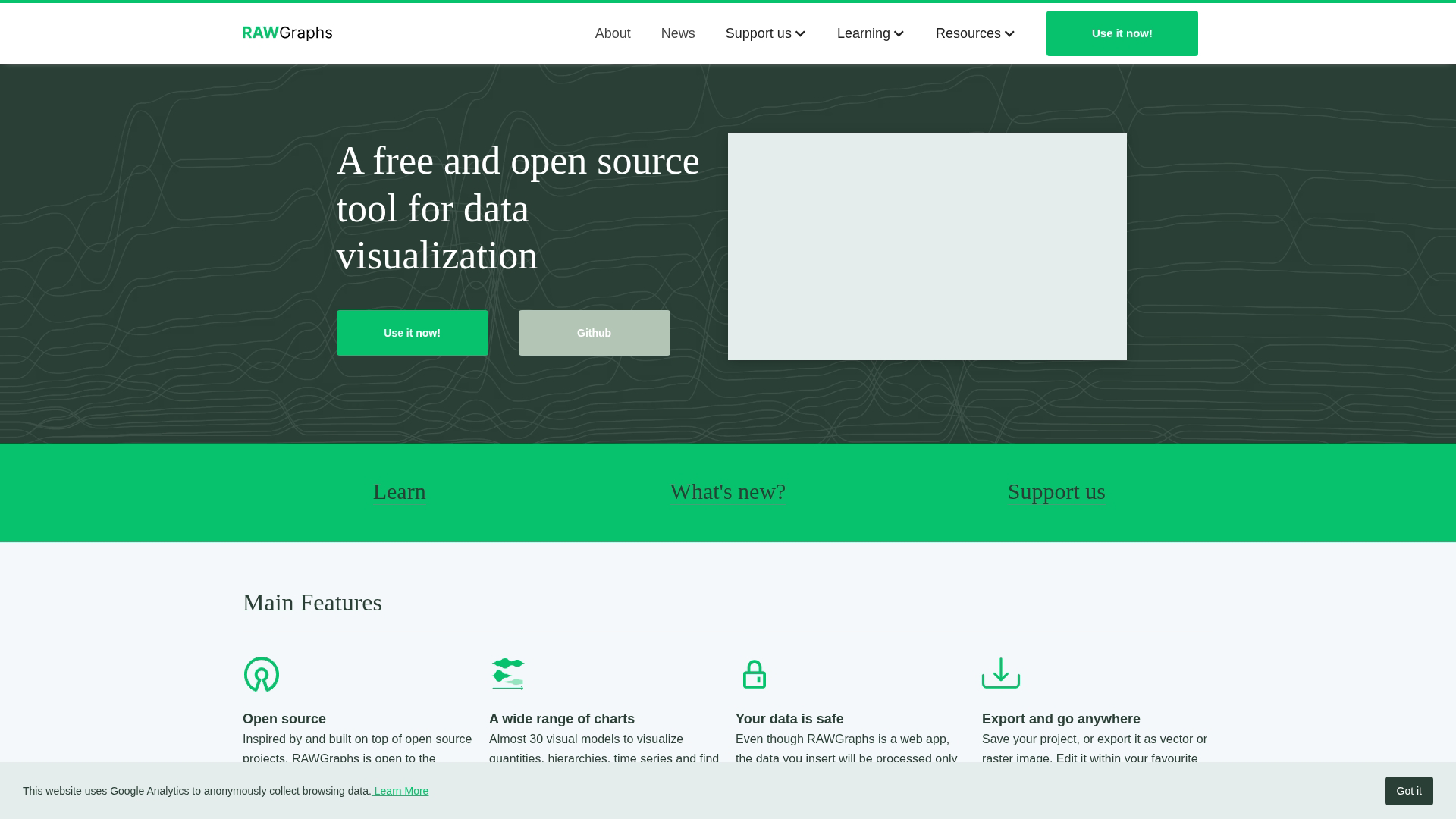The width and height of the screenshot is (1456, 819).
Task: Expand the Learning dropdown chevron
Action: 899,34
